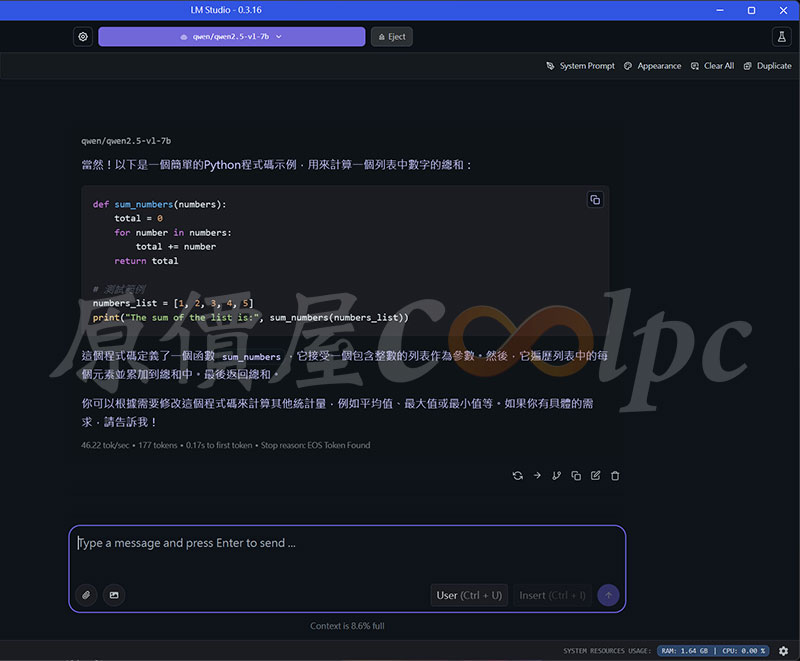The image size is (800, 661).
Task: Click the 'Context is 8.6% full' text
Action: click(347, 626)
